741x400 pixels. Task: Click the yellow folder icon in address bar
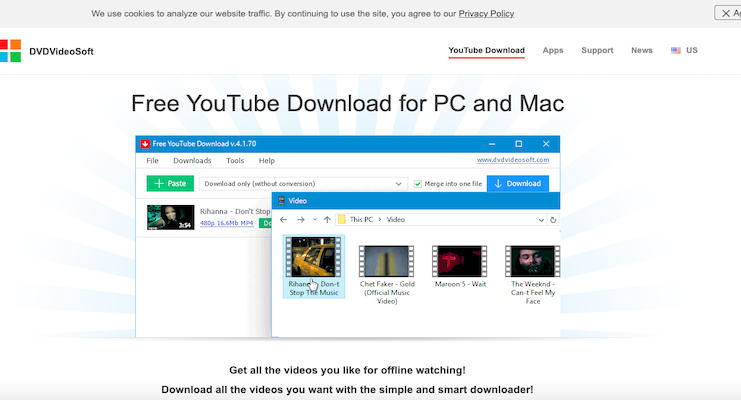pos(342,219)
